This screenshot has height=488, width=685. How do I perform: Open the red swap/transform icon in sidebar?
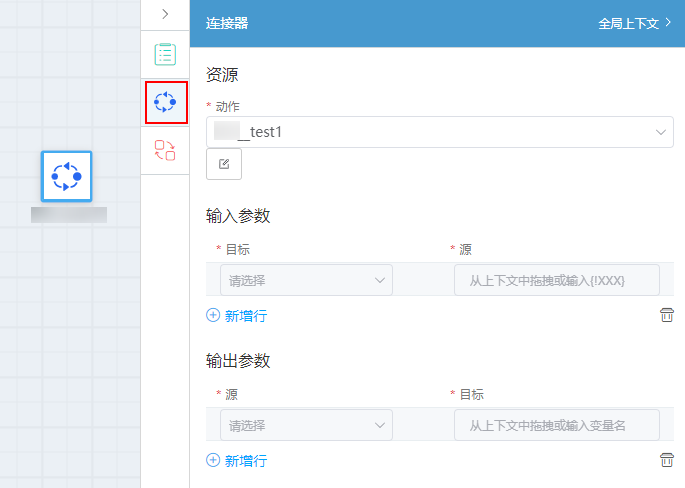point(165,150)
